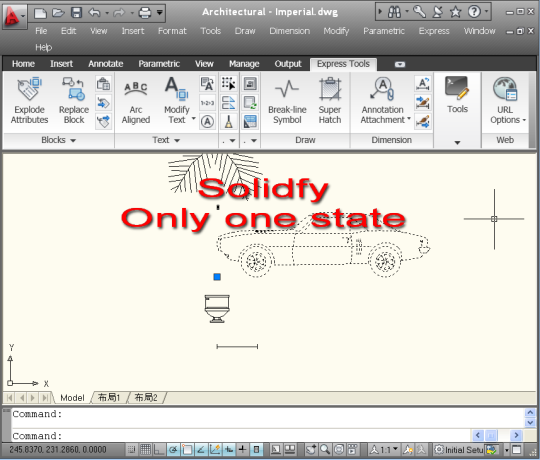Click the Pan hand icon in status bar
The width and height of the screenshot is (540, 460).
(x=311, y=449)
